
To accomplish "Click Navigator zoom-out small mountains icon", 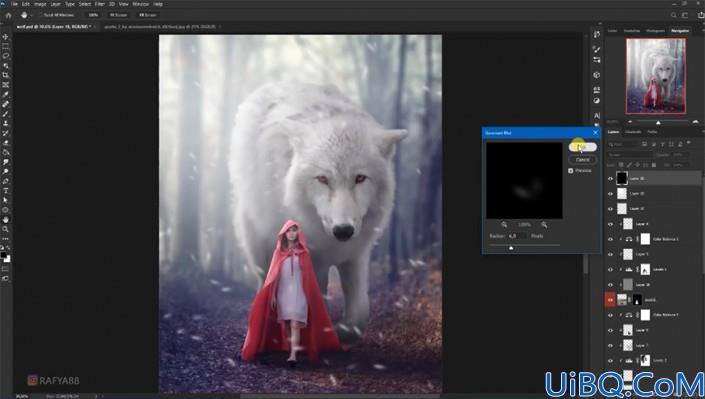I will coord(629,122).
